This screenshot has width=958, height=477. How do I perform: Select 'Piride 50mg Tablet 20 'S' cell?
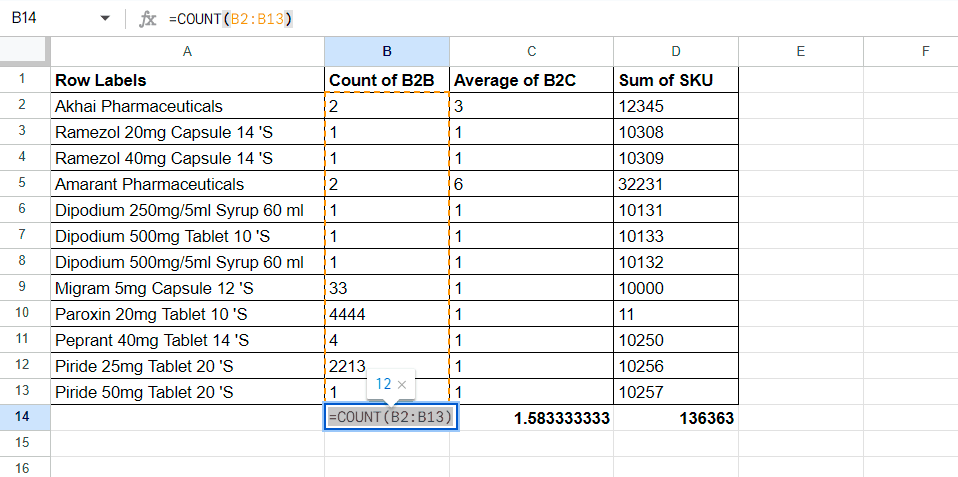tap(188, 391)
